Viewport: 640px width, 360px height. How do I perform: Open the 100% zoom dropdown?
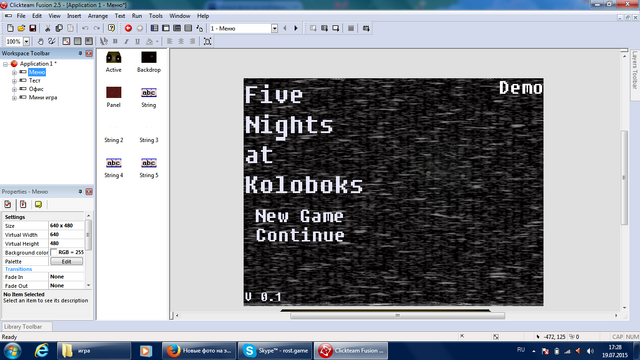click(x=26, y=41)
